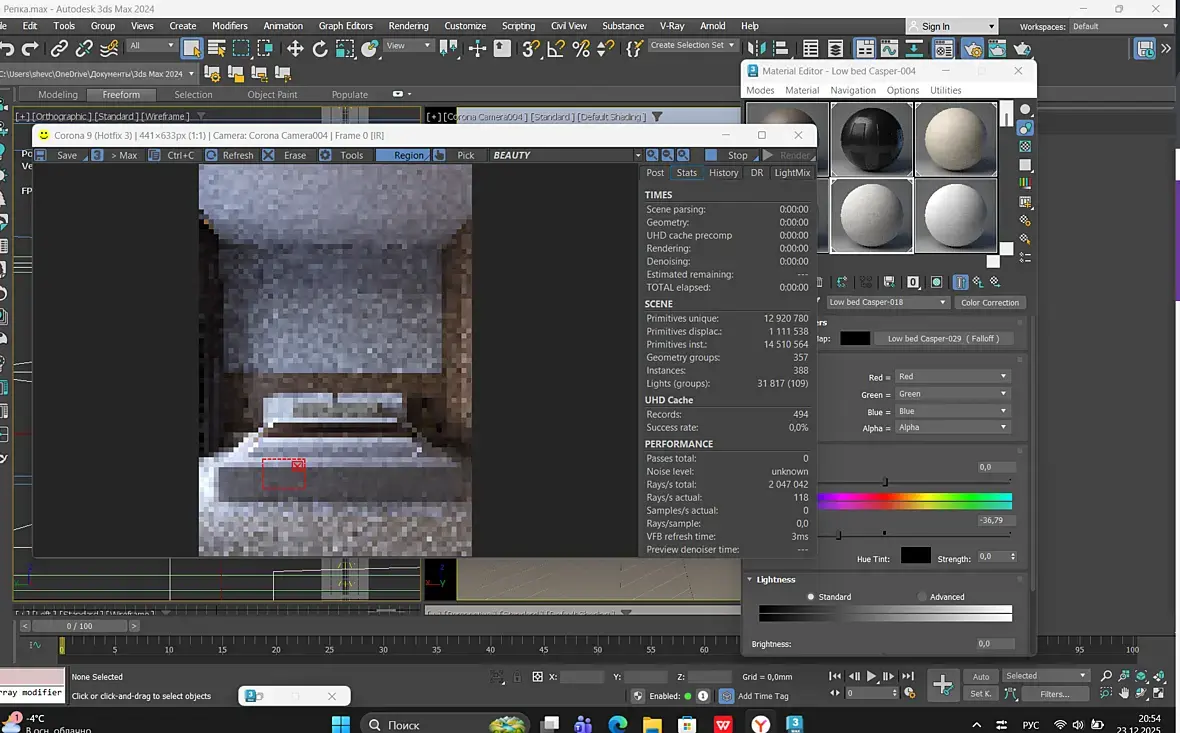1180x733 pixels.
Task: Select the Rotate transform tool
Action: pyautogui.click(x=320, y=48)
